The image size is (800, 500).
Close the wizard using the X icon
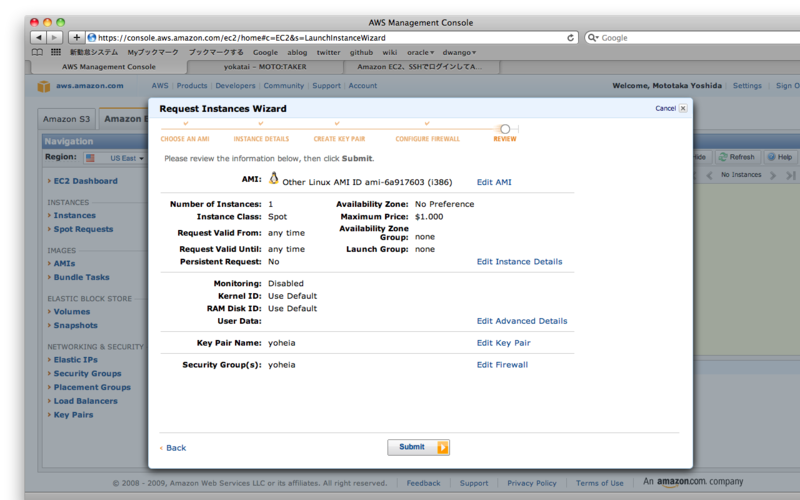tap(683, 108)
